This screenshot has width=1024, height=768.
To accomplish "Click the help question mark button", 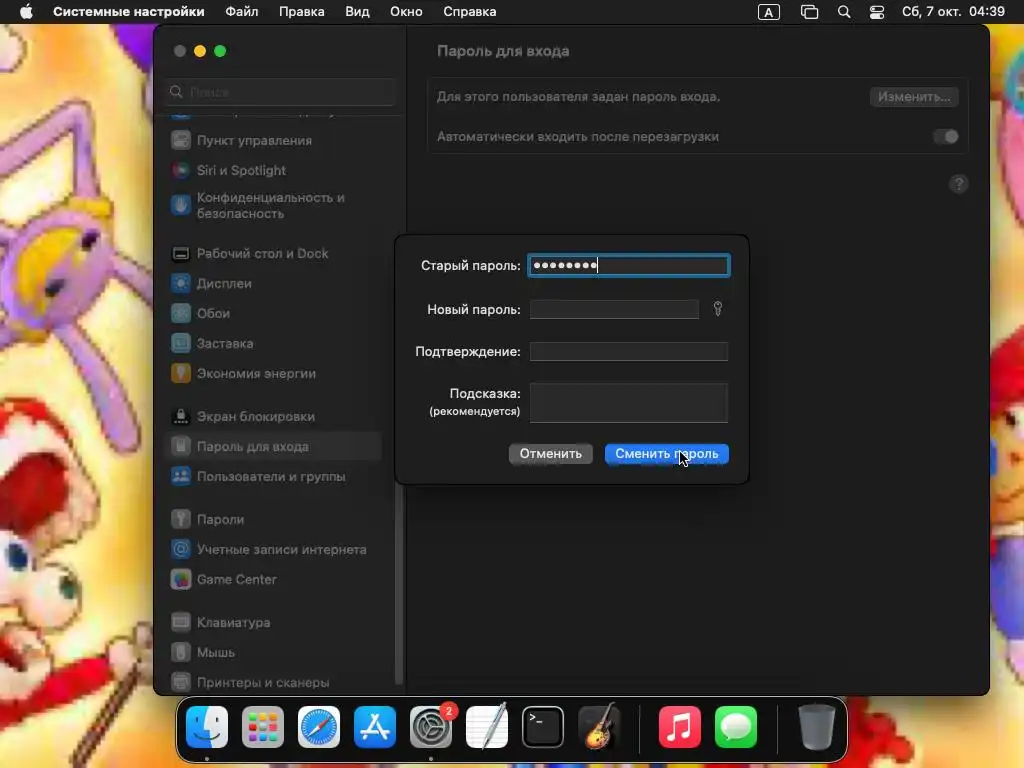I will point(958,184).
